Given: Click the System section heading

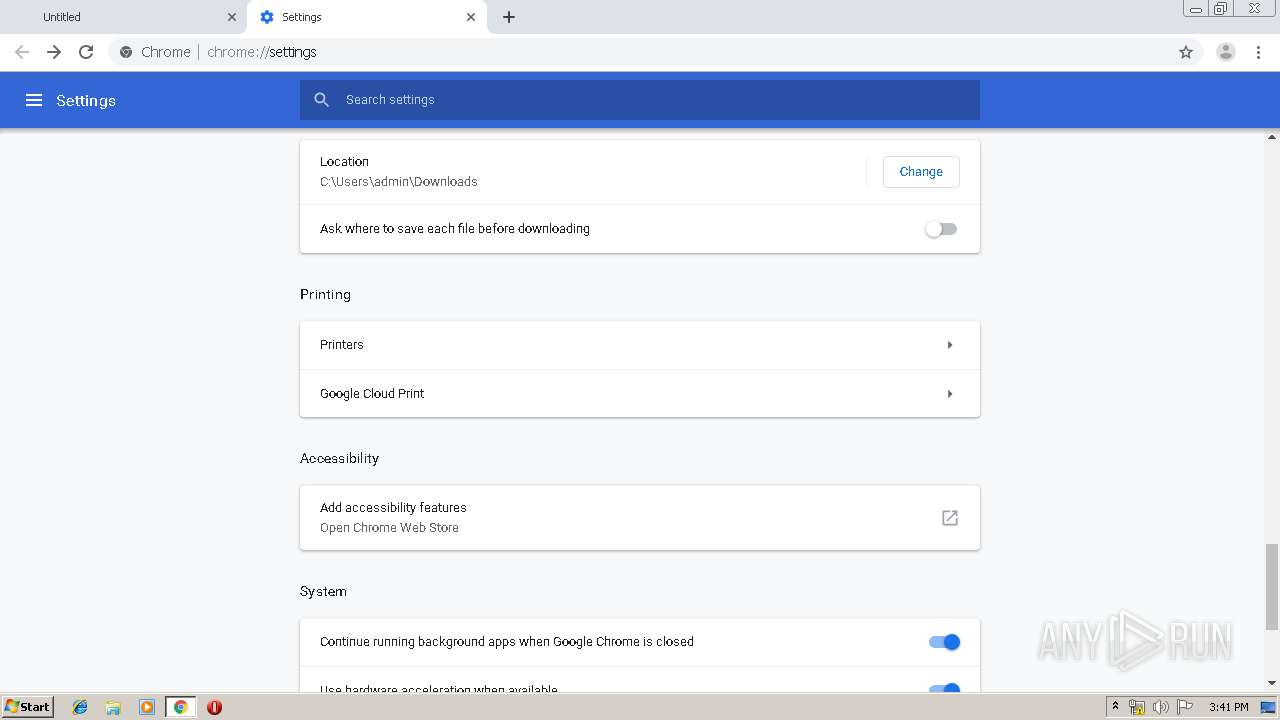Looking at the screenshot, I should [323, 592].
